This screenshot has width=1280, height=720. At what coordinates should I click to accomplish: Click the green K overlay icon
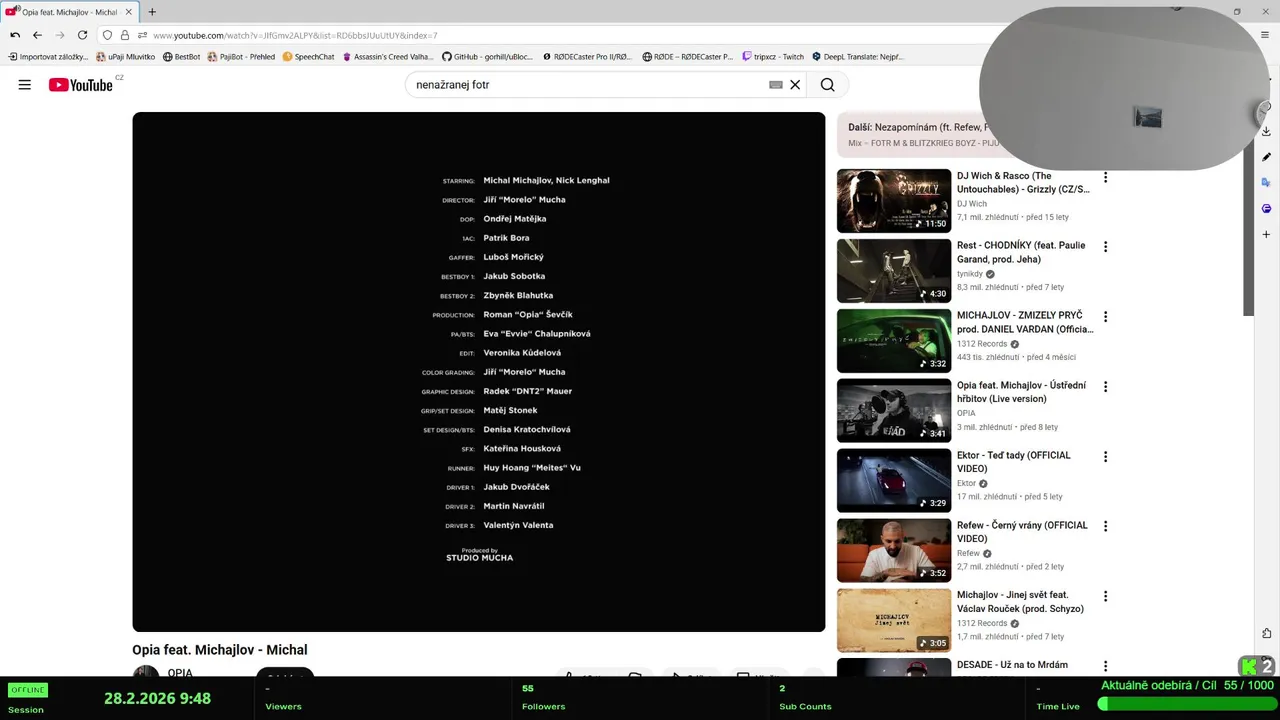tap(1249, 666)
